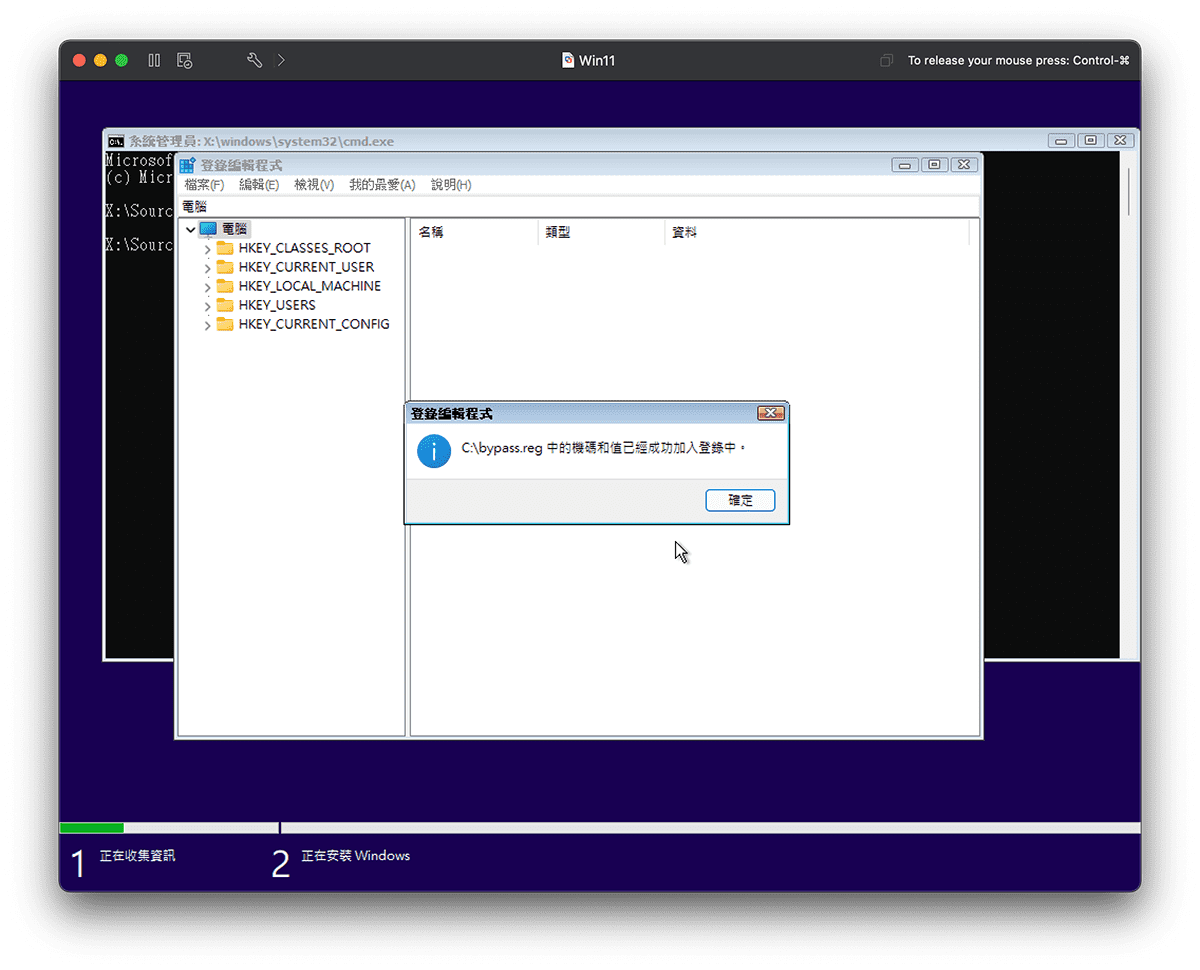The image size is (1200, 970).
Task: Expand the HKEY_LOCAL_MACHINE node
Action: 207,285
